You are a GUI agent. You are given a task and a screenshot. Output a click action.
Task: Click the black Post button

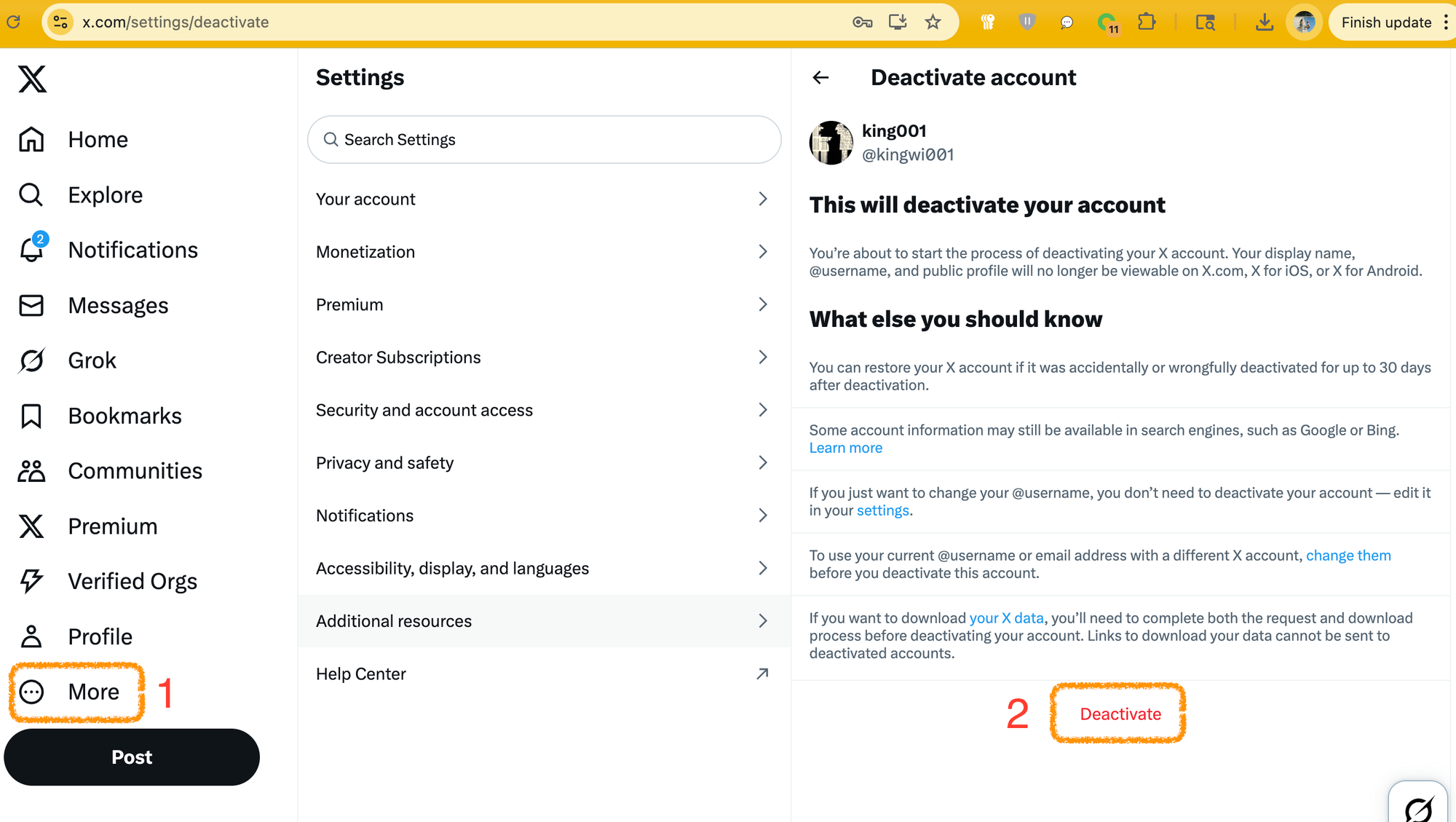click(x=132, y=757)
